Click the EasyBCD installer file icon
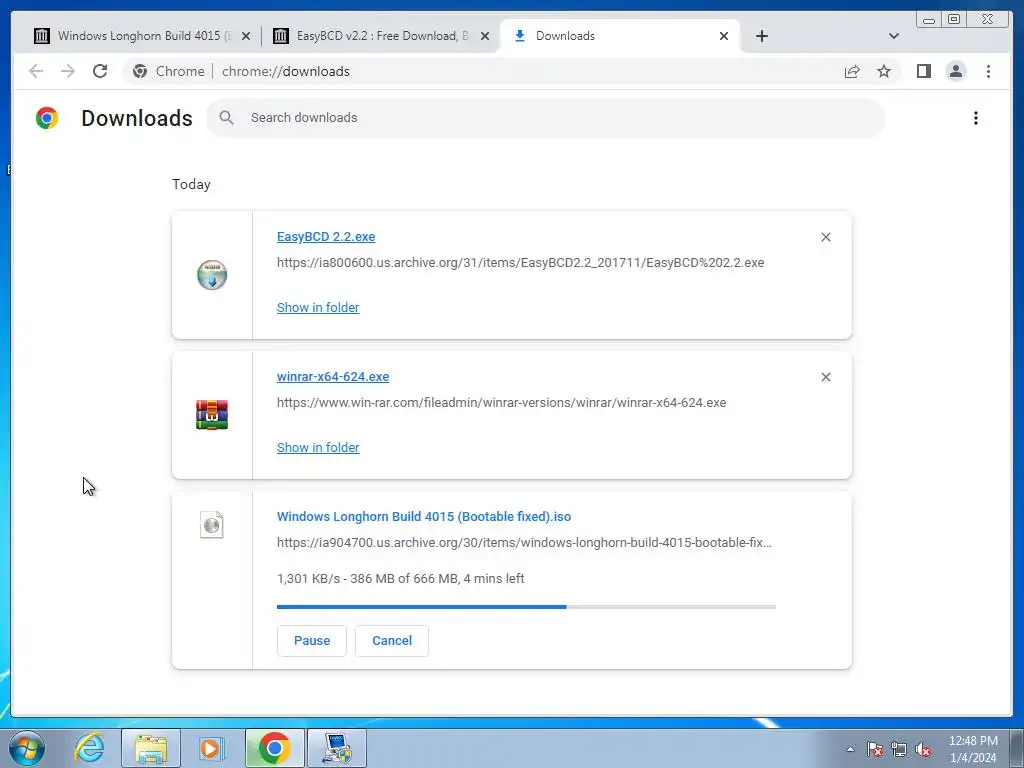Image resolution: width=1024 pixels, height=768 pixels. (x=212, y=275)
